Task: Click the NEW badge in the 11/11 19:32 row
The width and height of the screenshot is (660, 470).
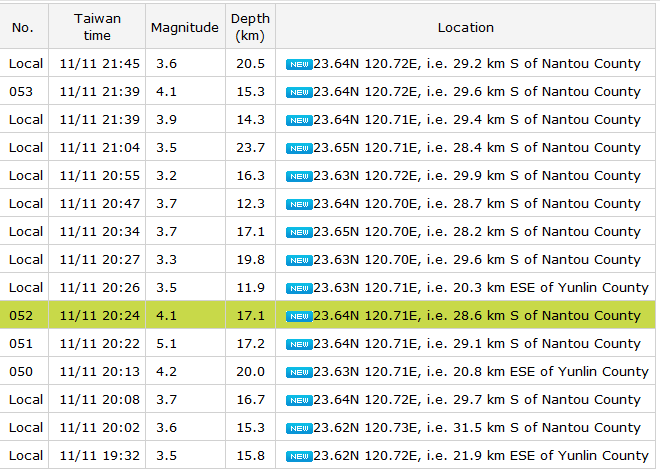Action: click(298, 456)
